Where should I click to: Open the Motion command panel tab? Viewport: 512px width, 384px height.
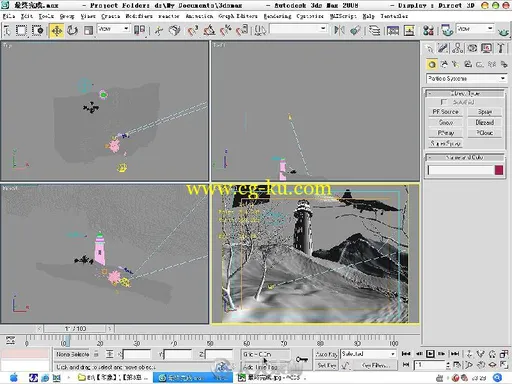pyautogui.click(x=472, y=49)
